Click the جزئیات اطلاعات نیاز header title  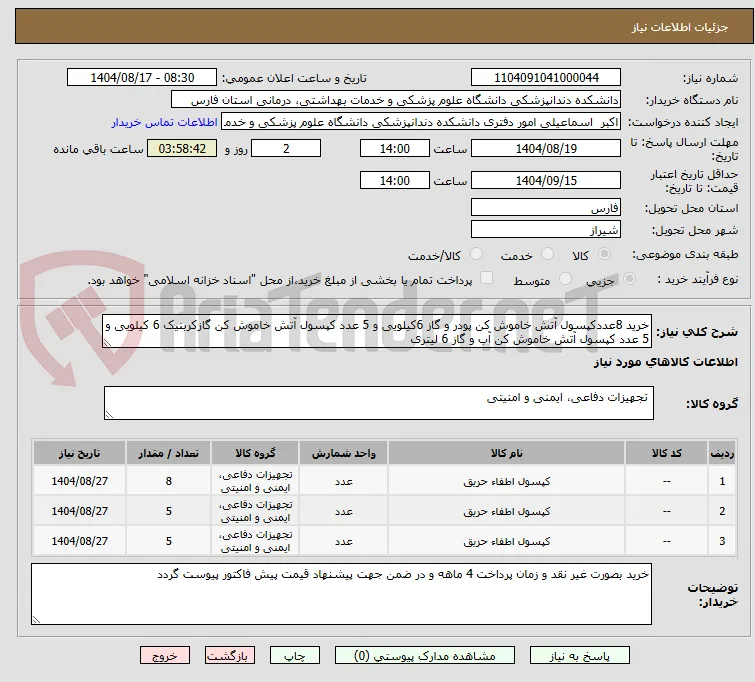pyautogui.click(x=680, y=27)
